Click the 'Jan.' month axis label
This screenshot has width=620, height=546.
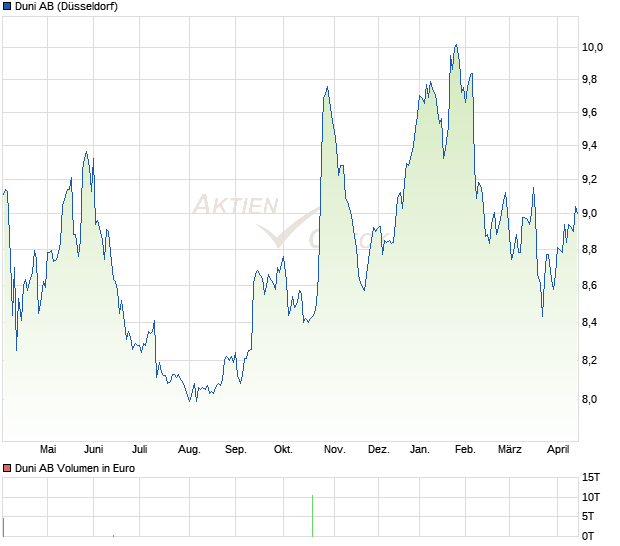tap(420, 450)
